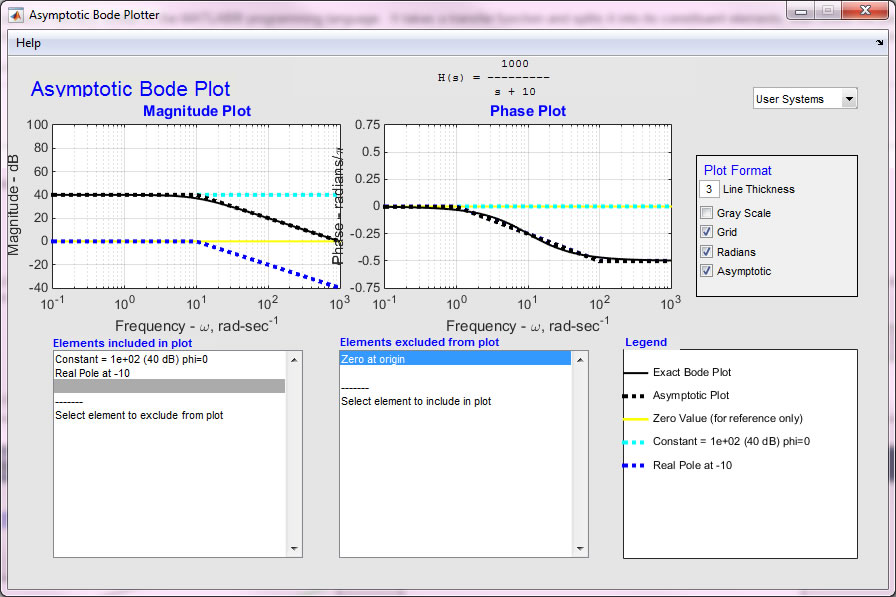The width and height of the screenshot is (896, 597).
Task: Click inside the Line Thickness input field
Action: (x=709, y=188)
